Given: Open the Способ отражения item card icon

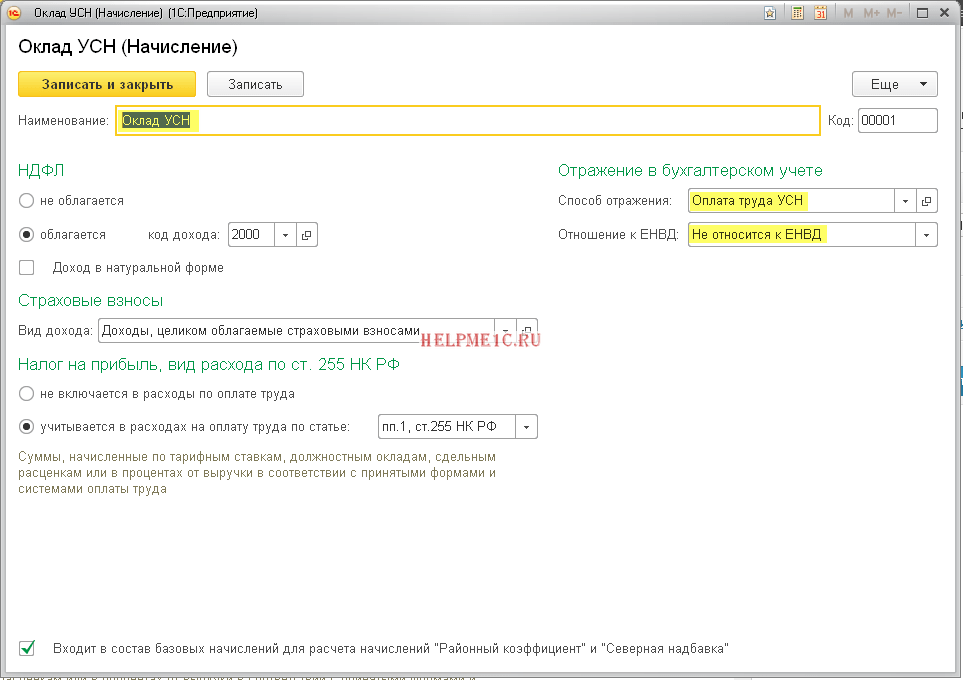Looking at the screenshot, I should coord(927,201).
